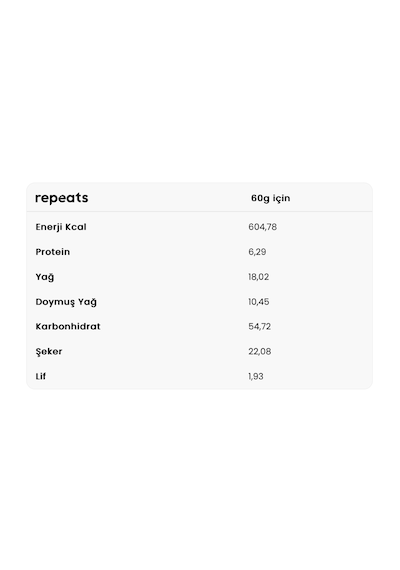
Task: Click the Şeker row label
Action: pos(49,352)
